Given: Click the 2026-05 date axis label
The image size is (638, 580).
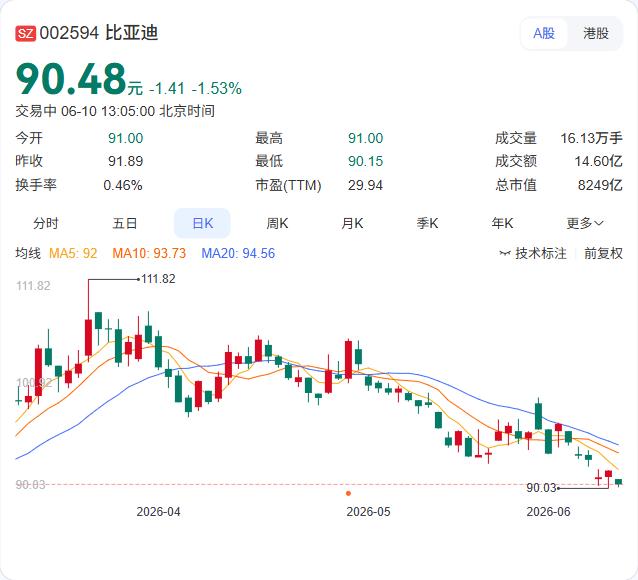Looking at the screenshot, I should pos(368,512).
